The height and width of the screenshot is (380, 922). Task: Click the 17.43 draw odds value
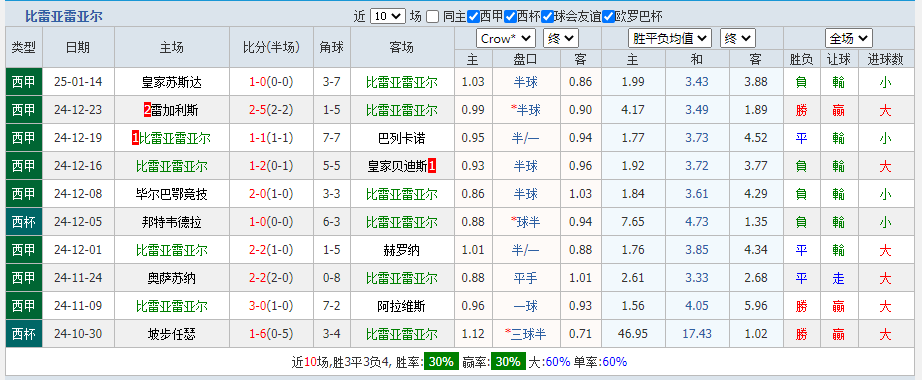tap(697, 335)
